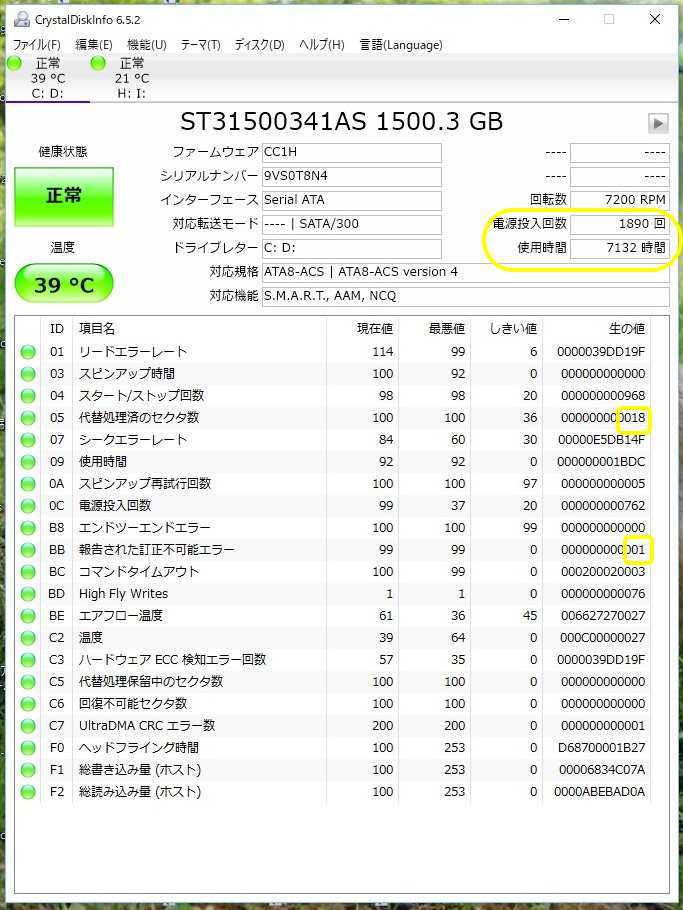Click the next disk arrow button

(658, 123)
